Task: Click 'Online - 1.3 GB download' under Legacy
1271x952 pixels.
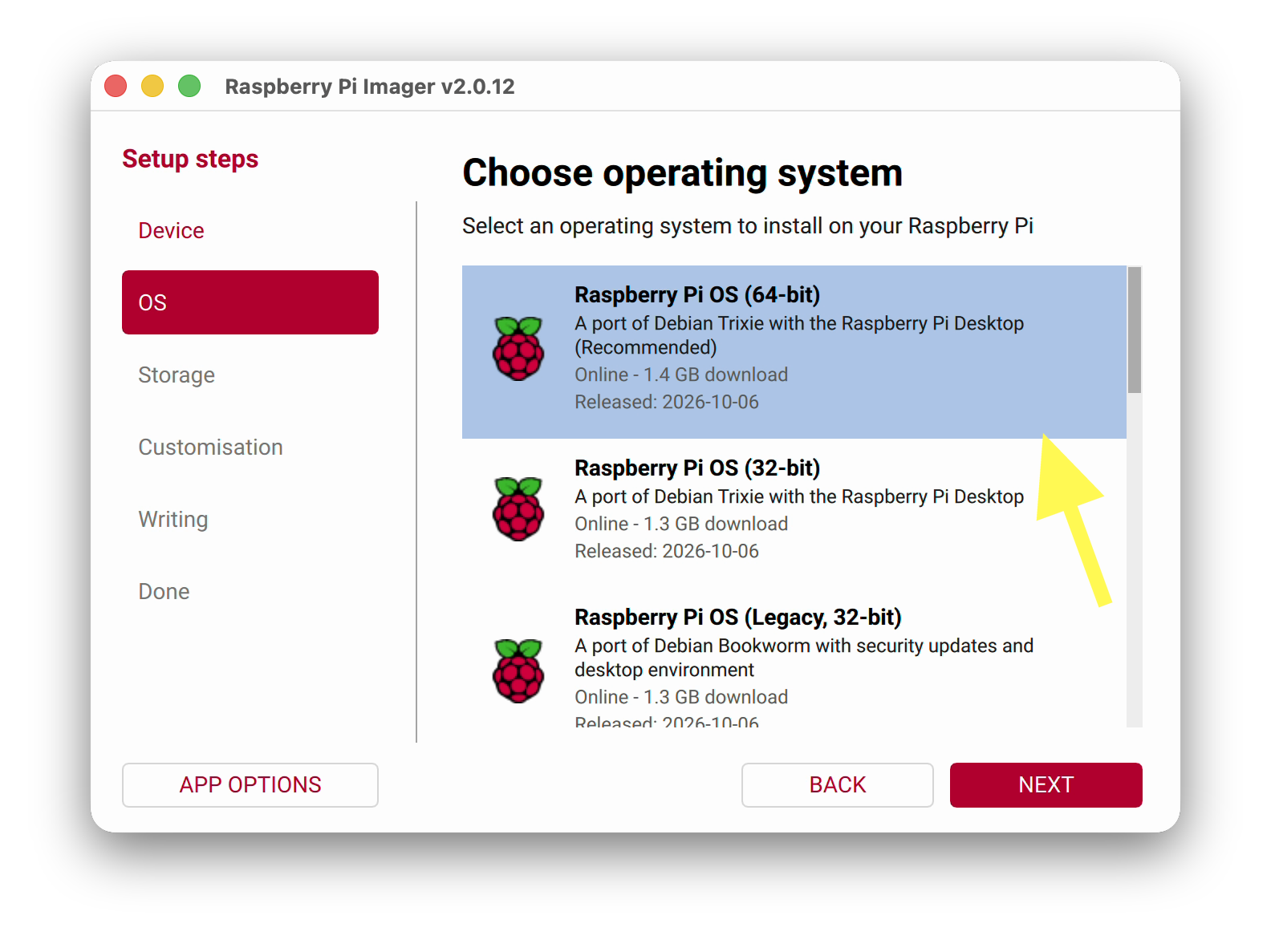Action: [681, 697]
